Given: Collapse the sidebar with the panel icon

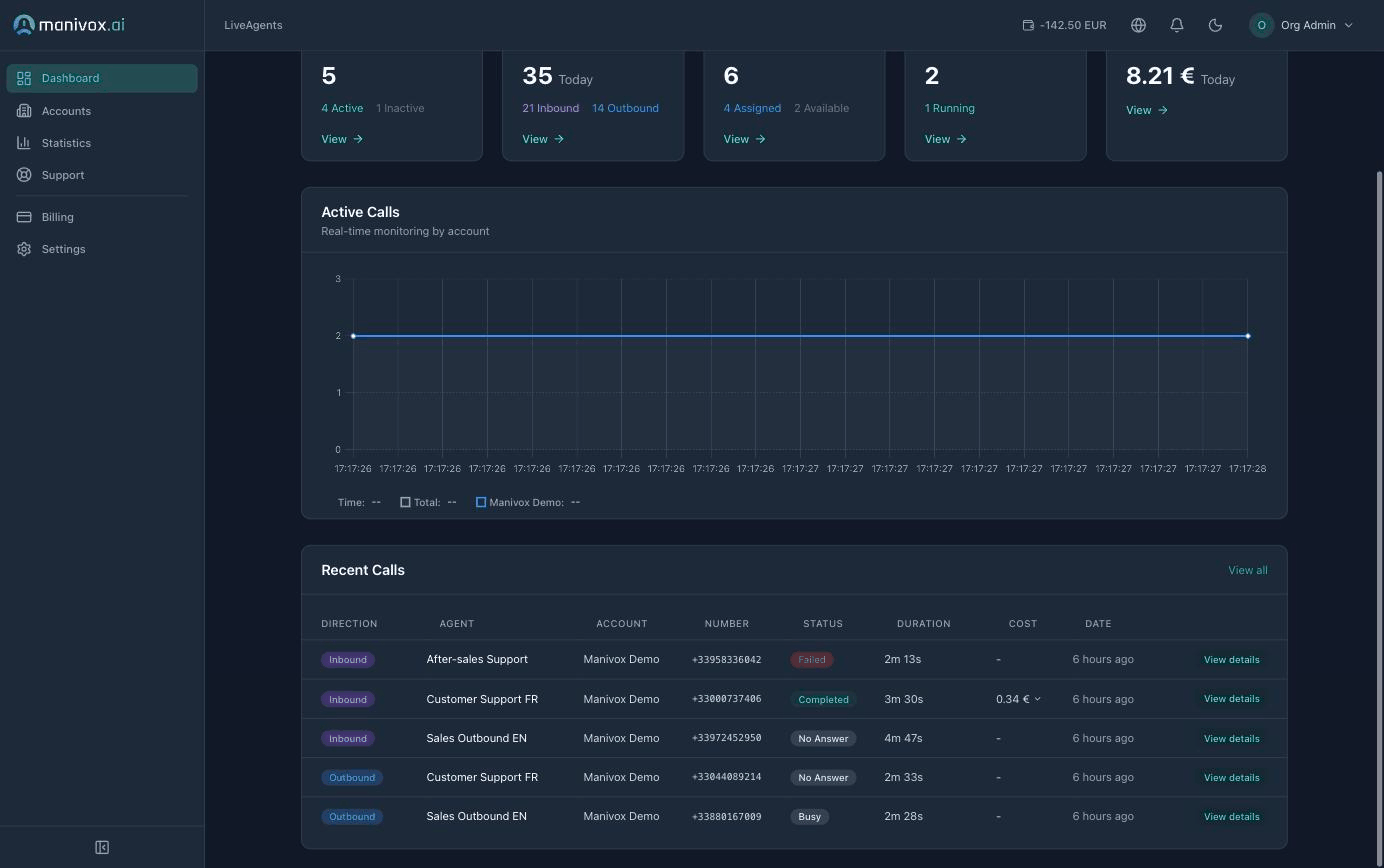Looking at the screenshot, I should click(102, 847).
